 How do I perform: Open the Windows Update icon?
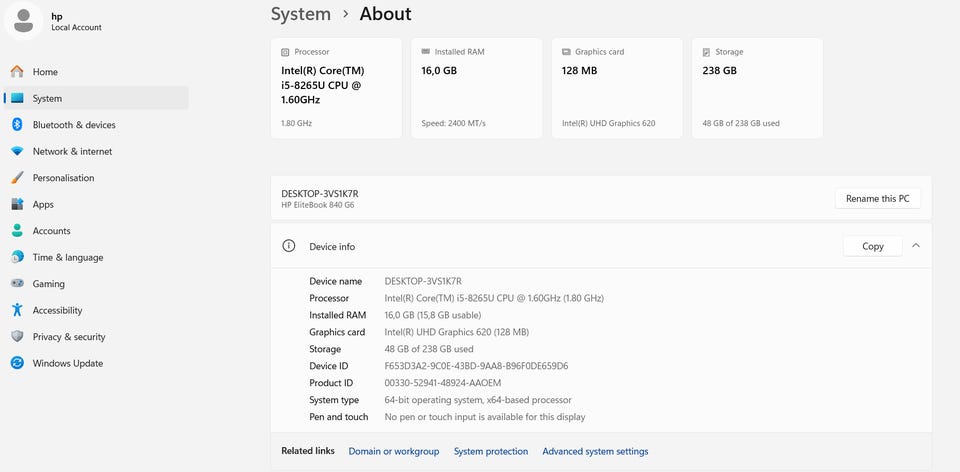pos(17,363)
